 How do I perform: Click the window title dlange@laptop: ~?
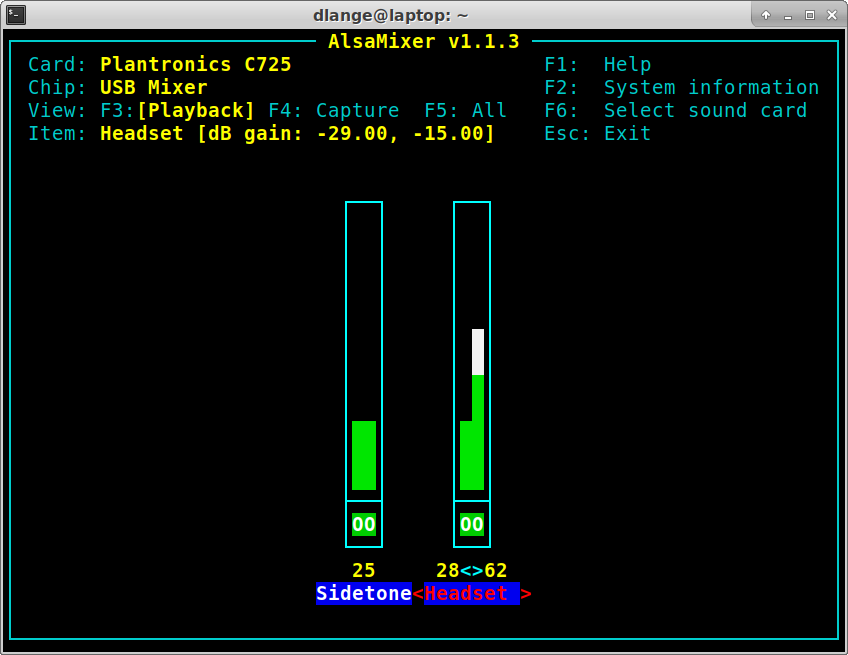[x=390, y=15]
